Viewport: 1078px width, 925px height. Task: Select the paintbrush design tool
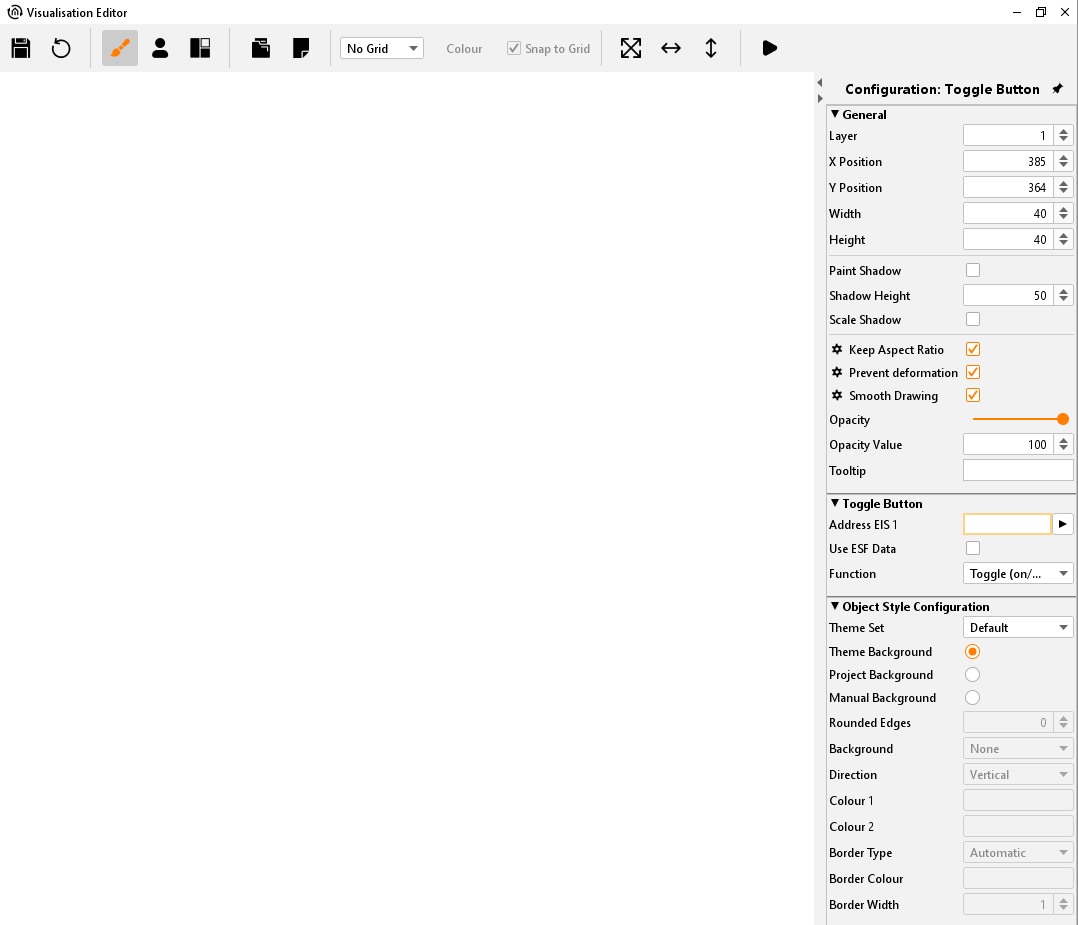point(120,48)
